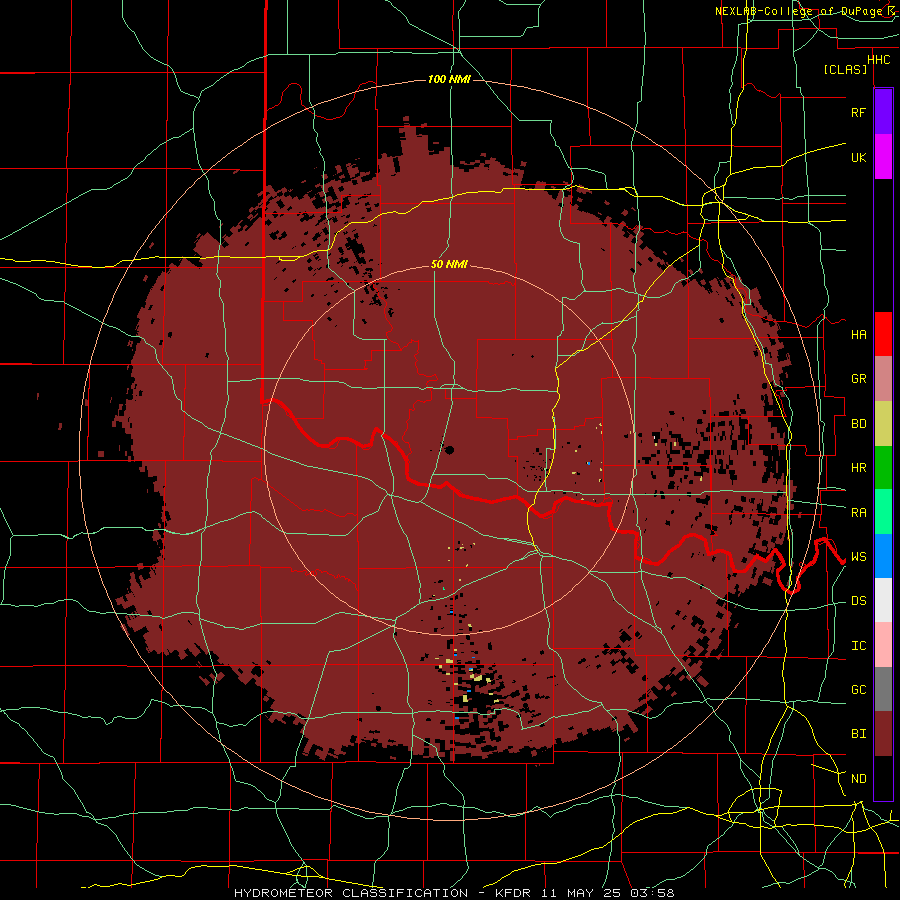This screenshot has height=900, width=900.
Task: Click the HR green legend swatch
Action: (883, 467)
